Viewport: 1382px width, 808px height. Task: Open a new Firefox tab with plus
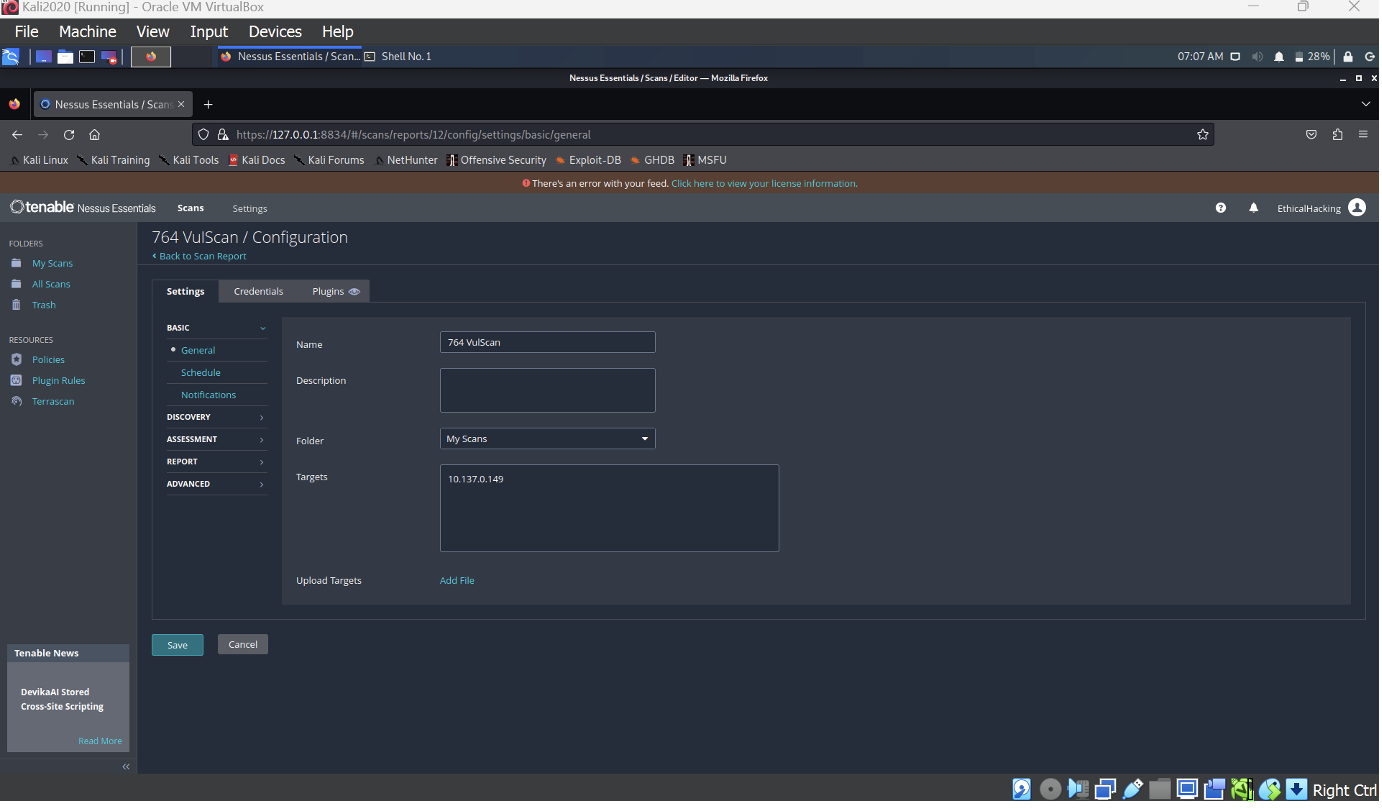(208, 104)
